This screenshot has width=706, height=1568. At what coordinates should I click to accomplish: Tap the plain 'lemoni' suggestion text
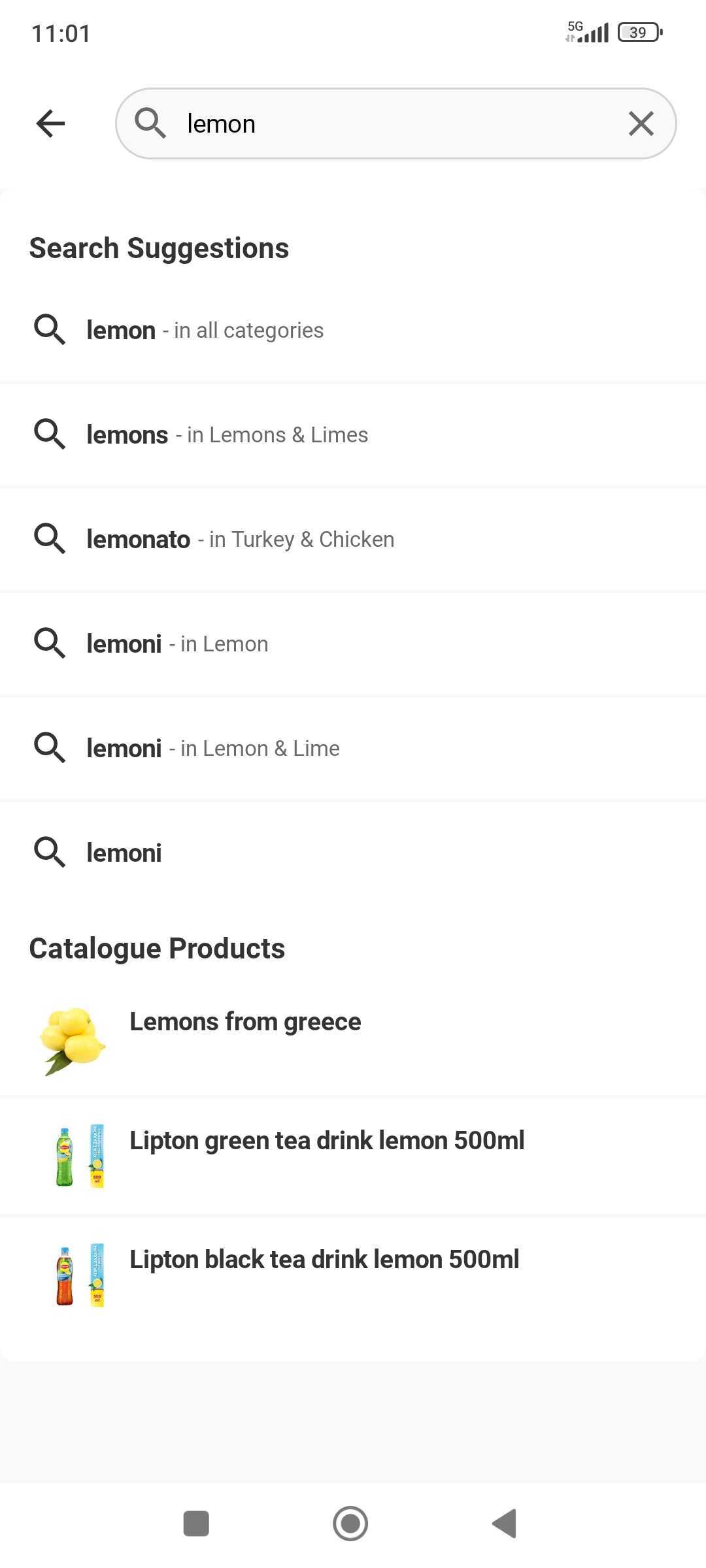click(124, 853)
